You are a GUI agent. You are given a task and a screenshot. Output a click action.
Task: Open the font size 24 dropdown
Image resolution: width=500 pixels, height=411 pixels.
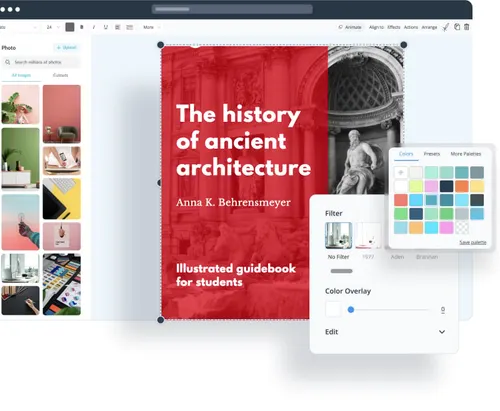tap(53, 27)
